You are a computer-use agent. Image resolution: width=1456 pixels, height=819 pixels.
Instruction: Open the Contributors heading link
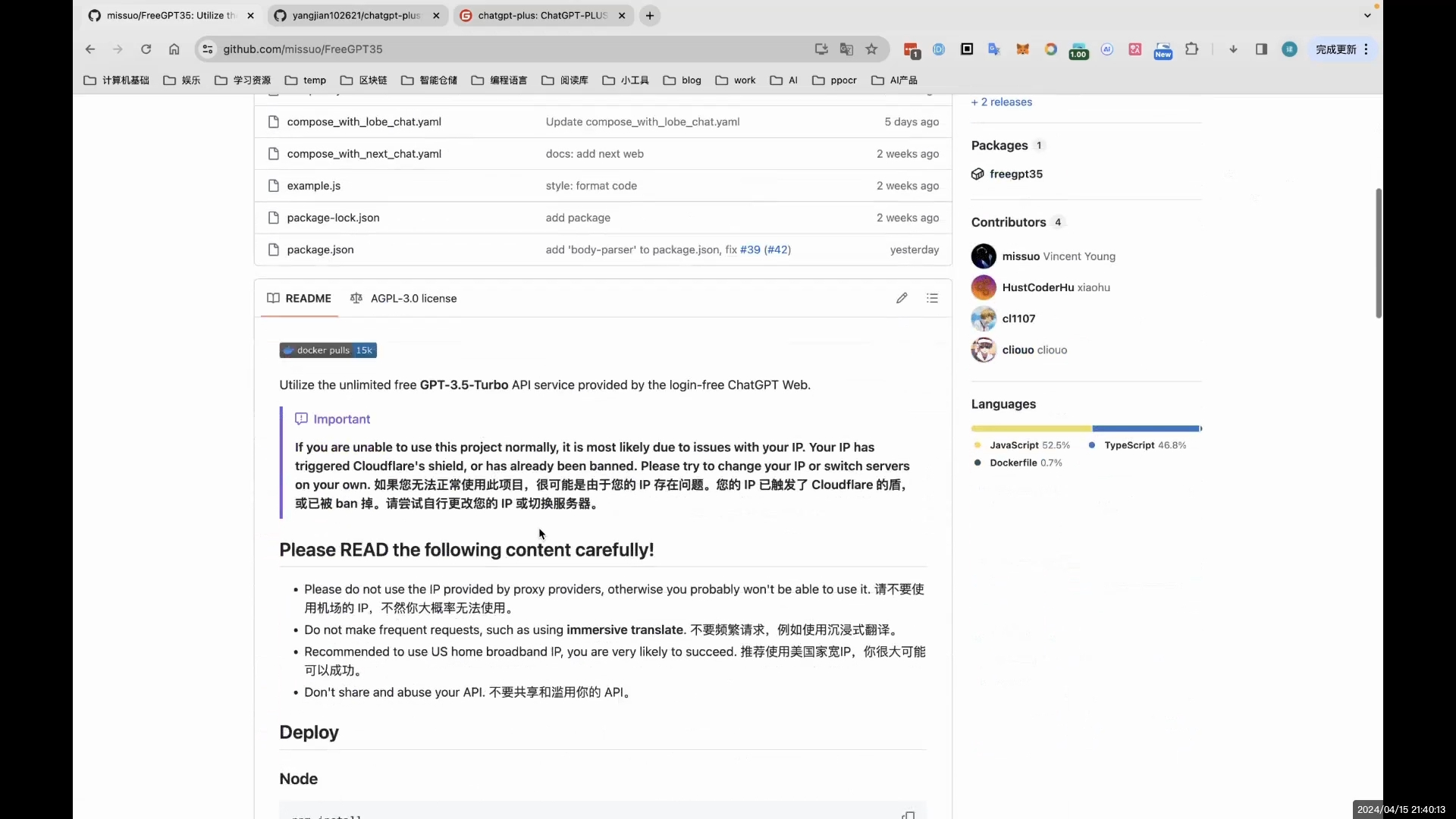pos(1009,221)
